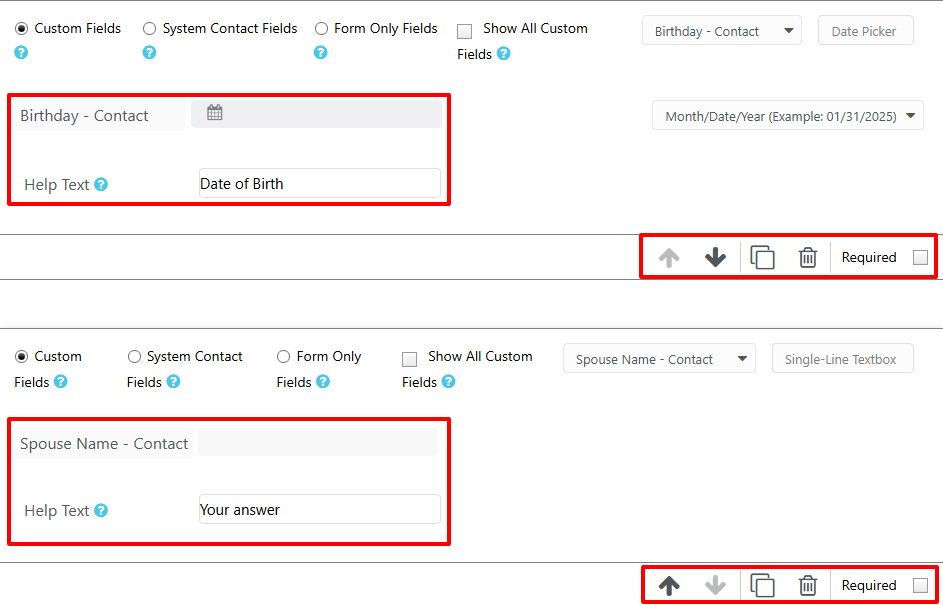Enable Required for the Birthday field
943x605 pixels.
pos(920,257)
